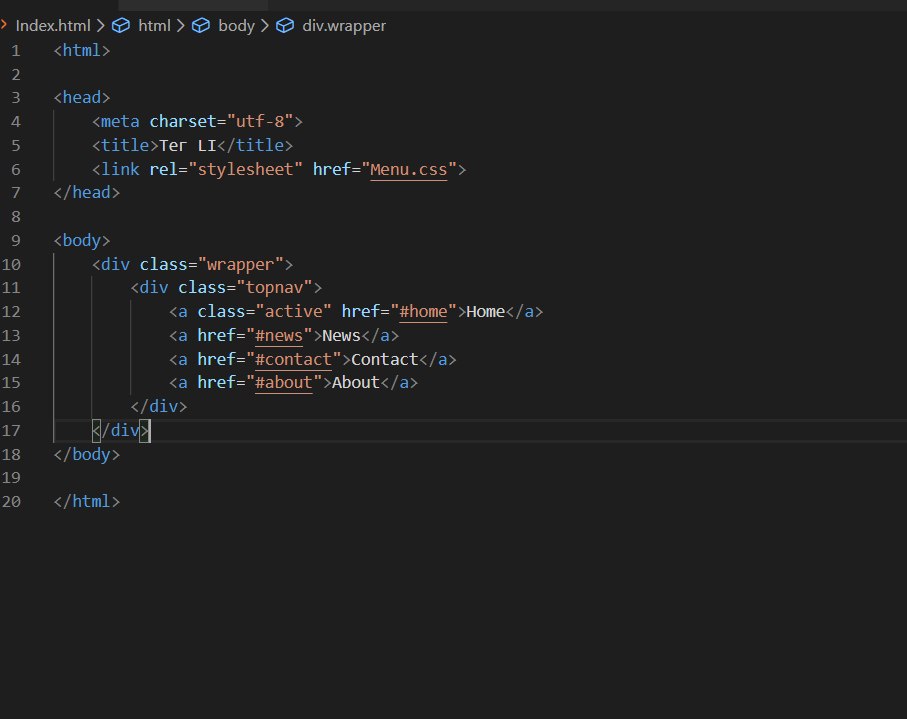Click the div.wrapper symbol icon in breadcrumb

(x=285, y=25)
